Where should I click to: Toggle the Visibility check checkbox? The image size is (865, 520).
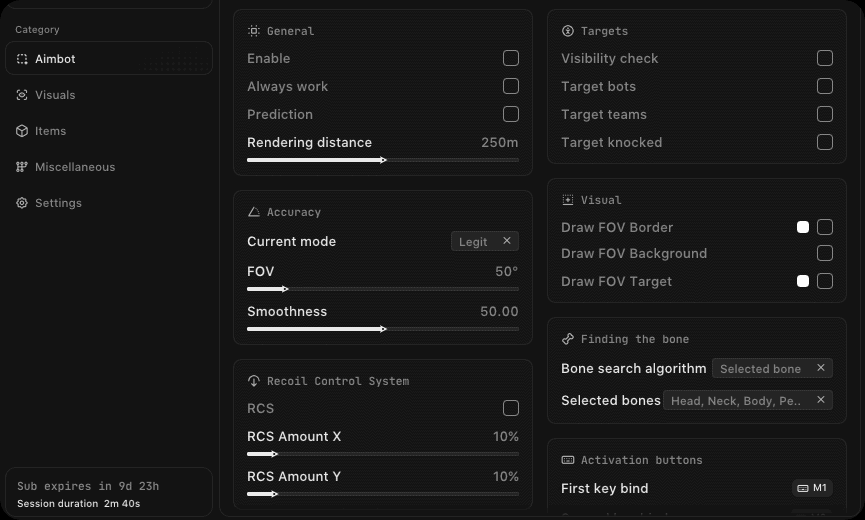(x=825, y=58)
